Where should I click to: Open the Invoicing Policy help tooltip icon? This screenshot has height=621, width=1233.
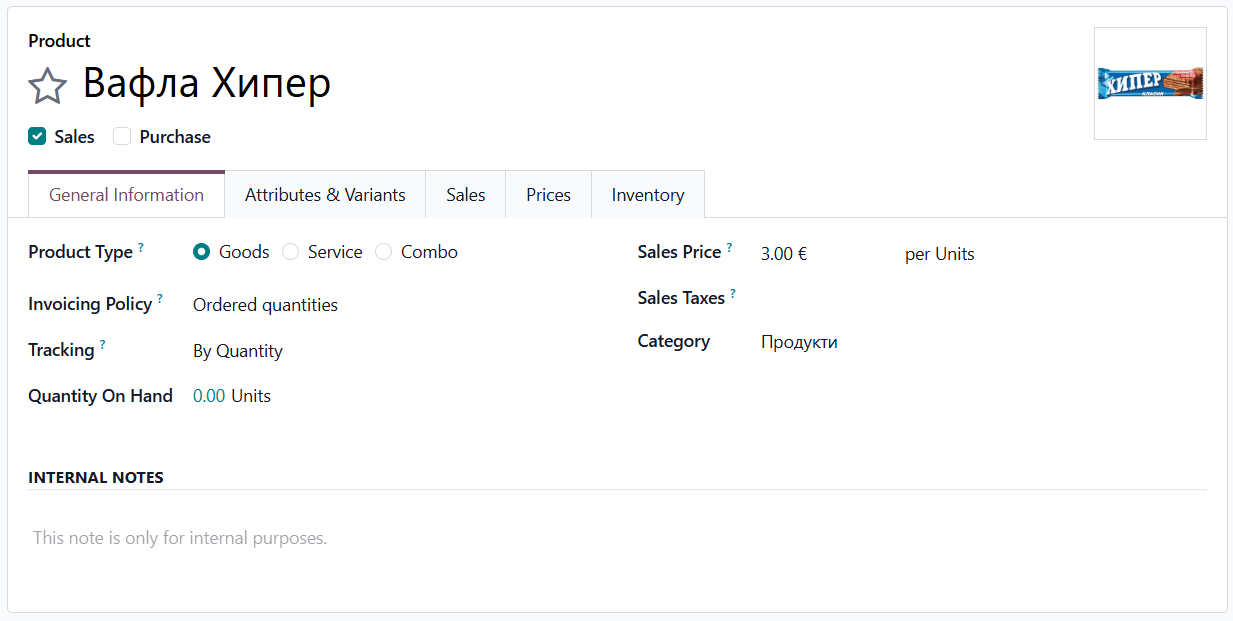pos(160,299)
